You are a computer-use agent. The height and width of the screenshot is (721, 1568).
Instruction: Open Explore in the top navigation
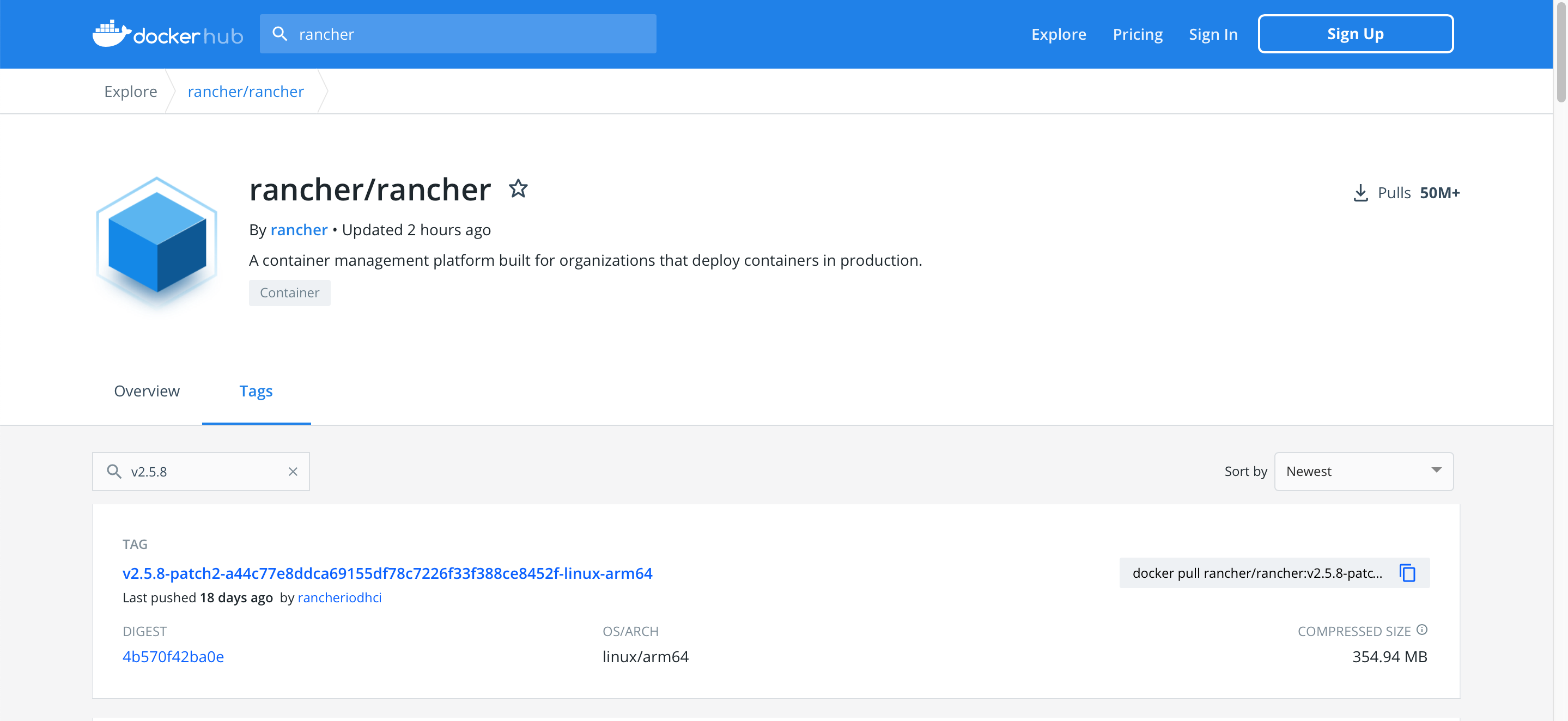[1058, 34]
